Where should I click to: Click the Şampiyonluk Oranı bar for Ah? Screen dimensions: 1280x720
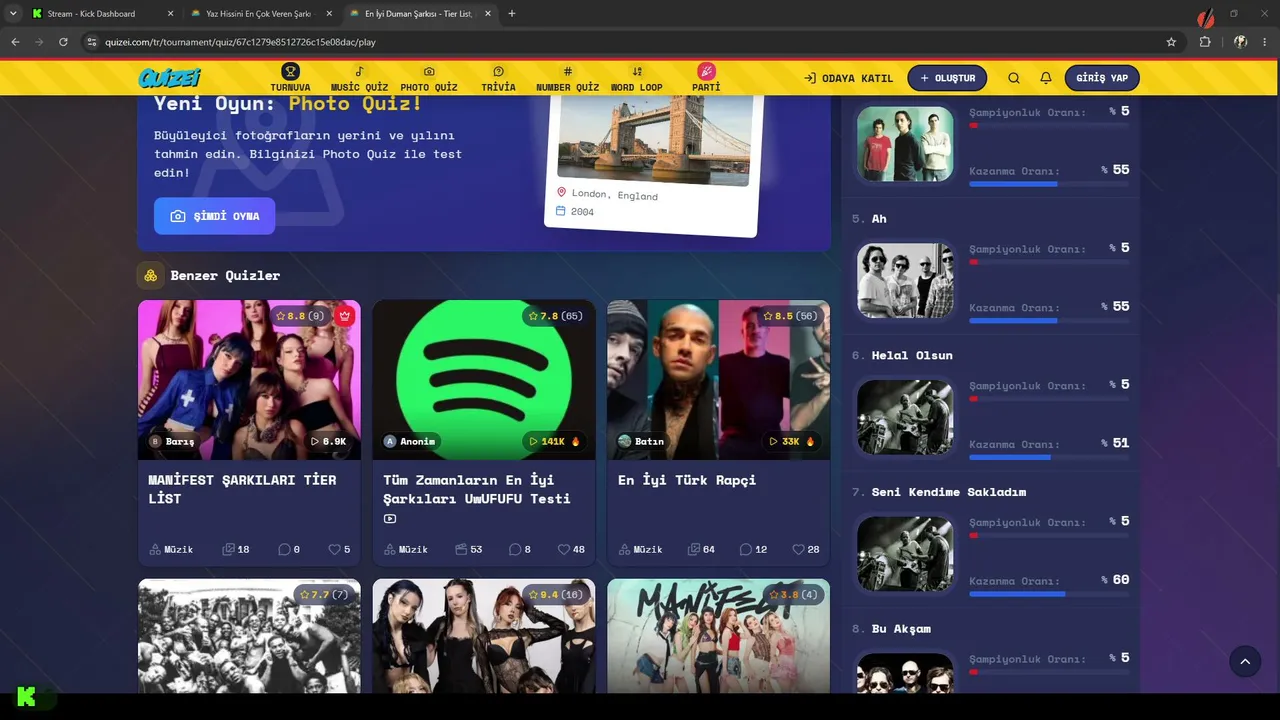(1049, 262)
